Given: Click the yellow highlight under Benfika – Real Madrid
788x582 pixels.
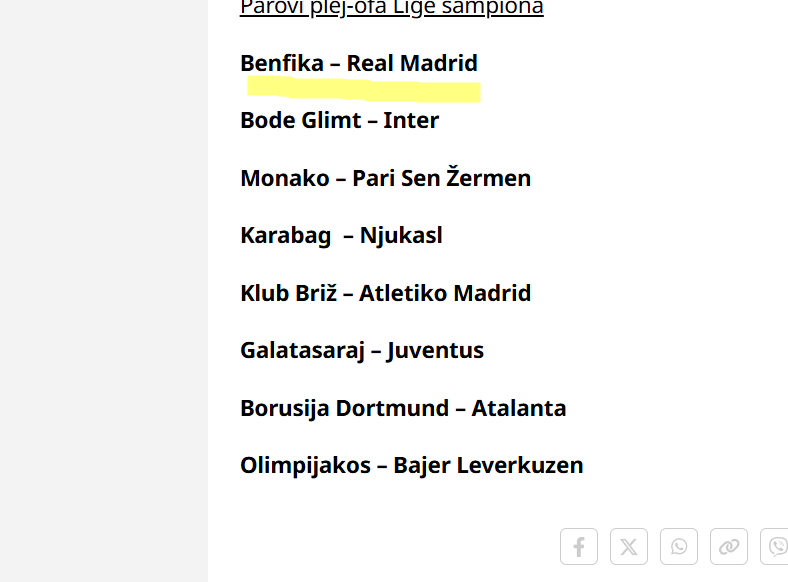Looking at the screenshot, I should coord(364,91).
